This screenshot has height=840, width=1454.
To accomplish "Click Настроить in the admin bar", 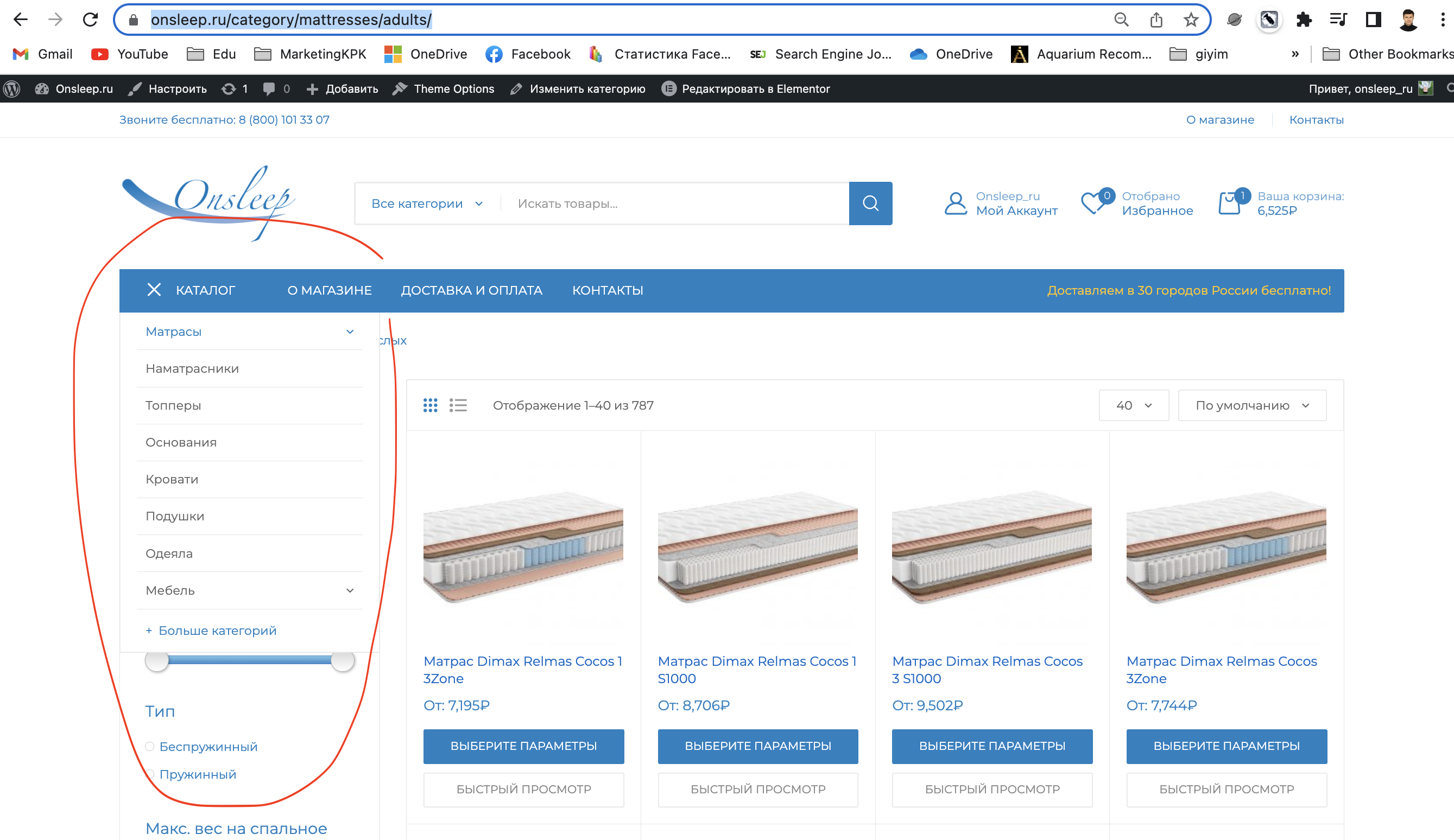I will 167,89.
